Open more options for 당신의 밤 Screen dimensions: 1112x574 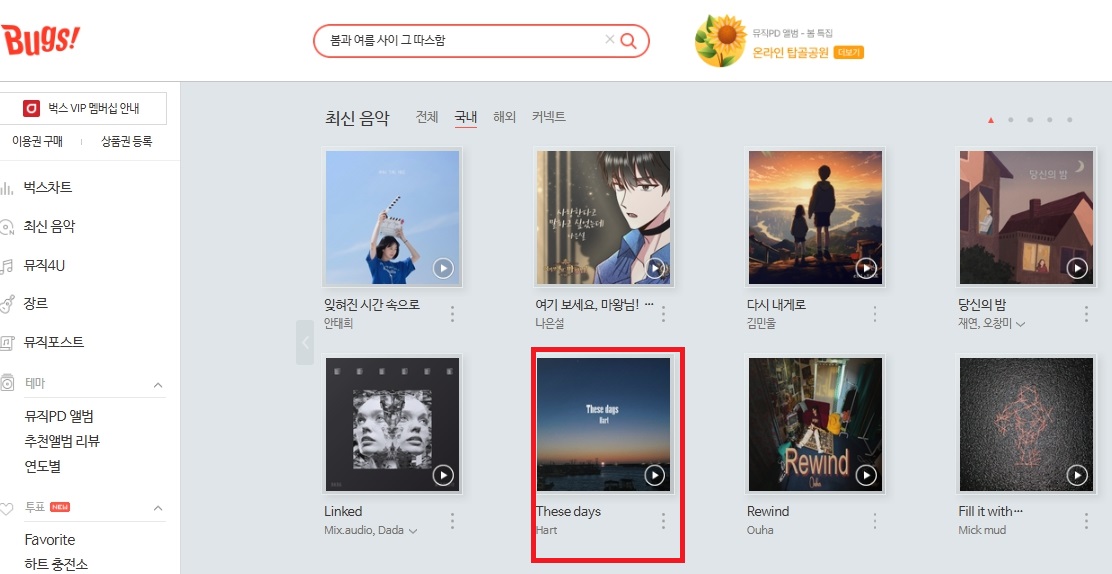1086,314
